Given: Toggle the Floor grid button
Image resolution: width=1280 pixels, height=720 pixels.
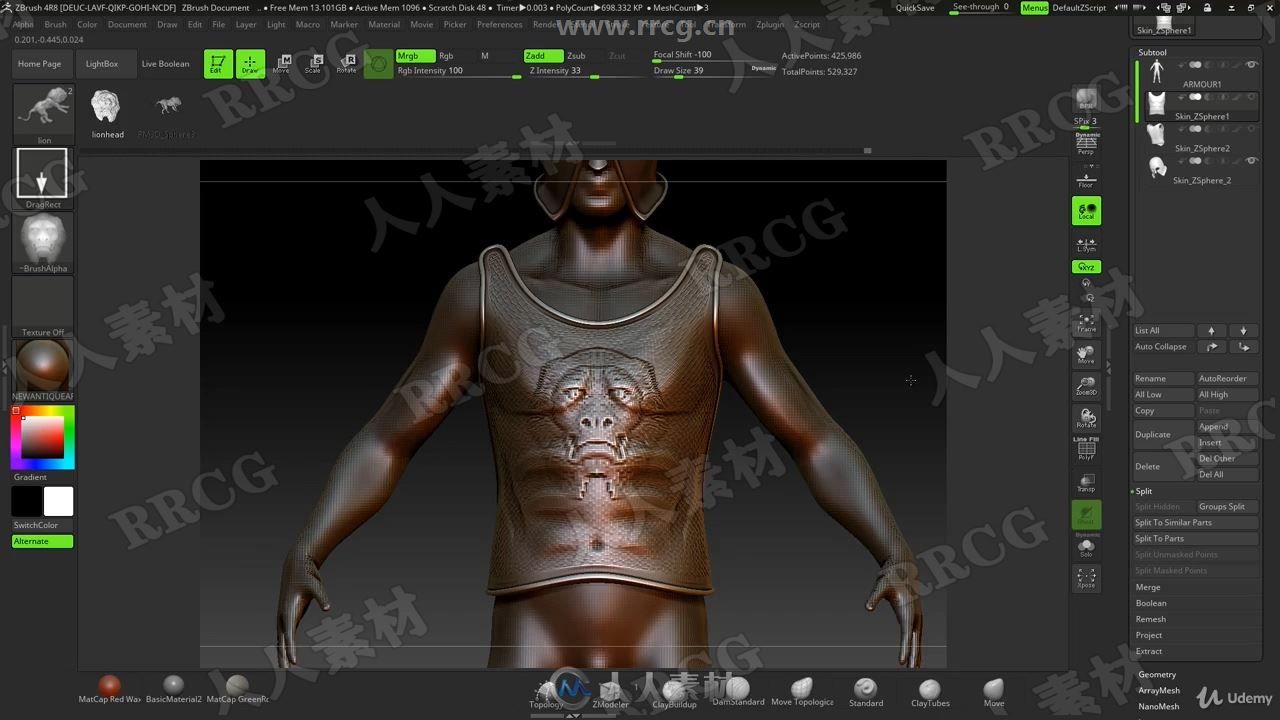Looking at the screenshot, I should pyautogui.click(x=1086, y=178).
